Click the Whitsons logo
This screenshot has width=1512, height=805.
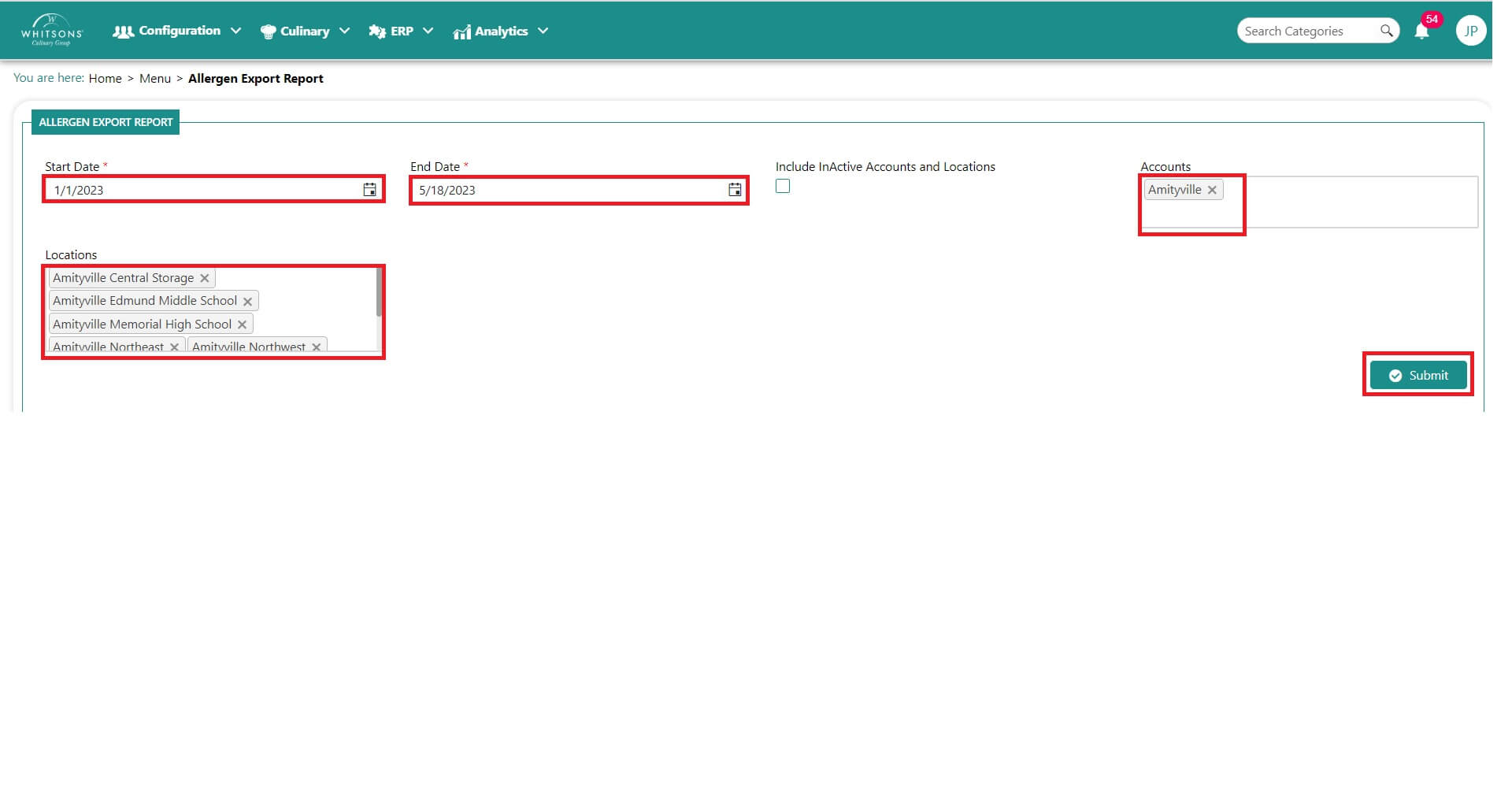click(x=52, y=31)
